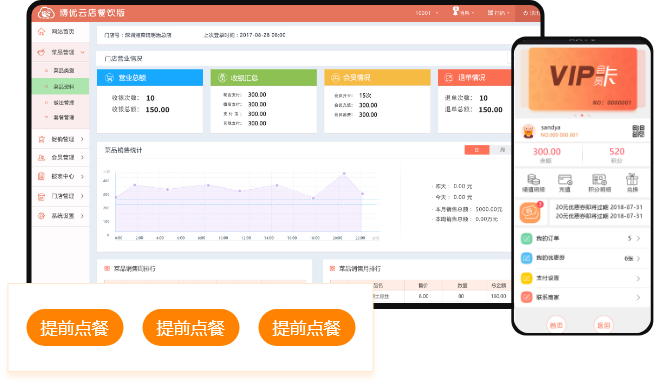The image size is (654, 385).
Task: Switch chart to the red day toggle
Action: [477, 150]
